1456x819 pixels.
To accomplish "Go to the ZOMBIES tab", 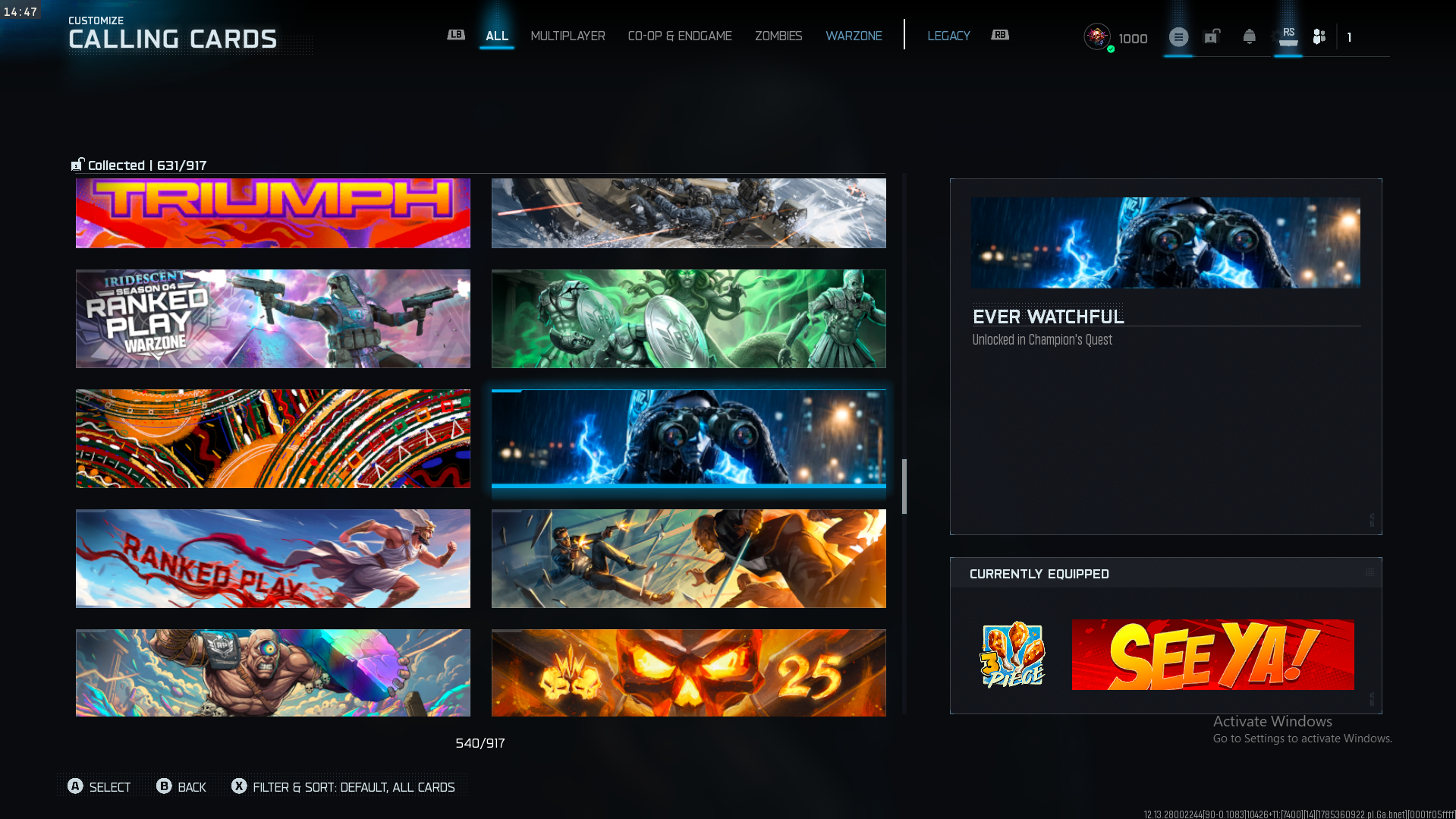I will click(778, 36).
